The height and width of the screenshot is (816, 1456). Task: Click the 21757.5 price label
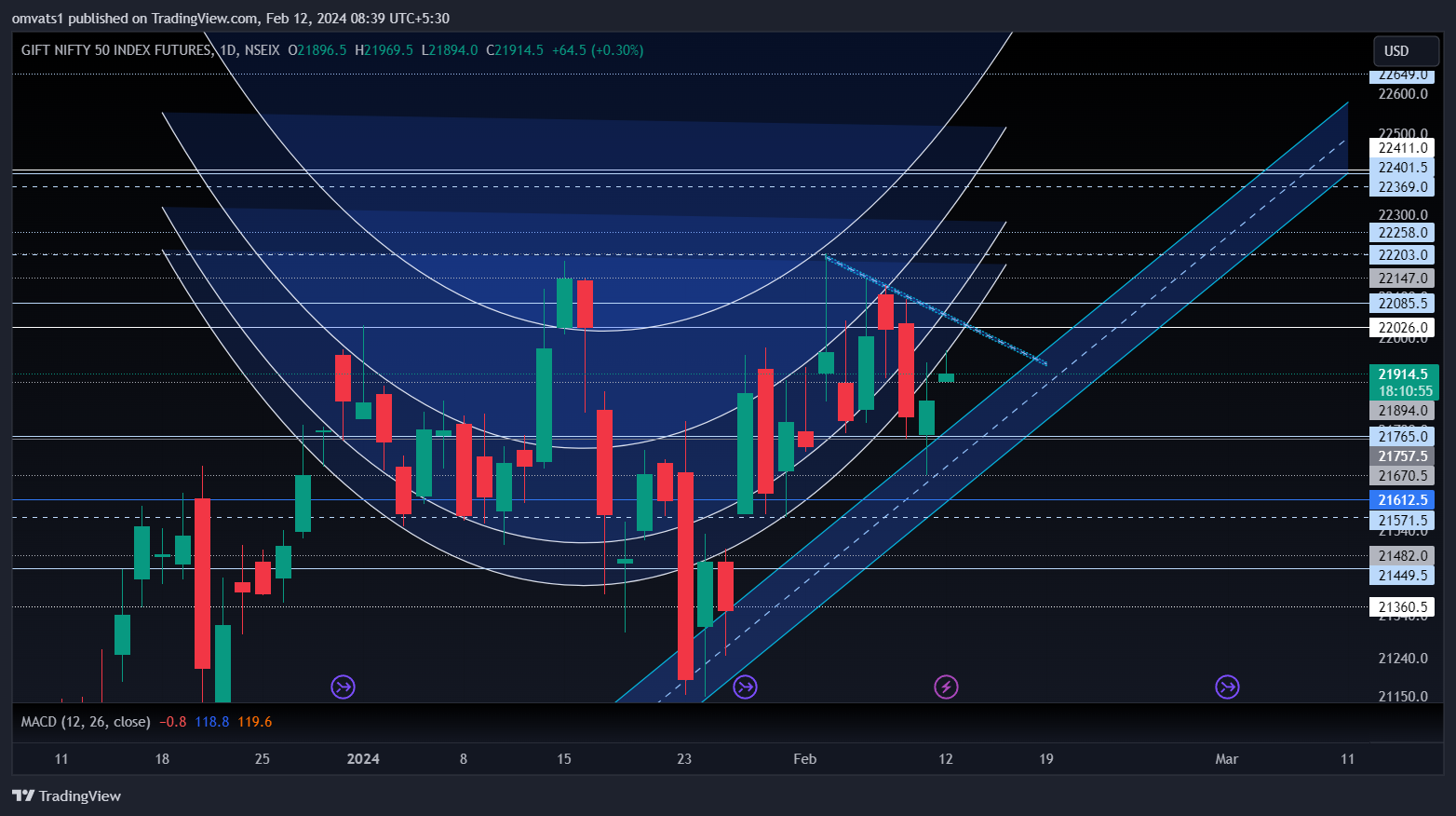tap(1402, 456)
